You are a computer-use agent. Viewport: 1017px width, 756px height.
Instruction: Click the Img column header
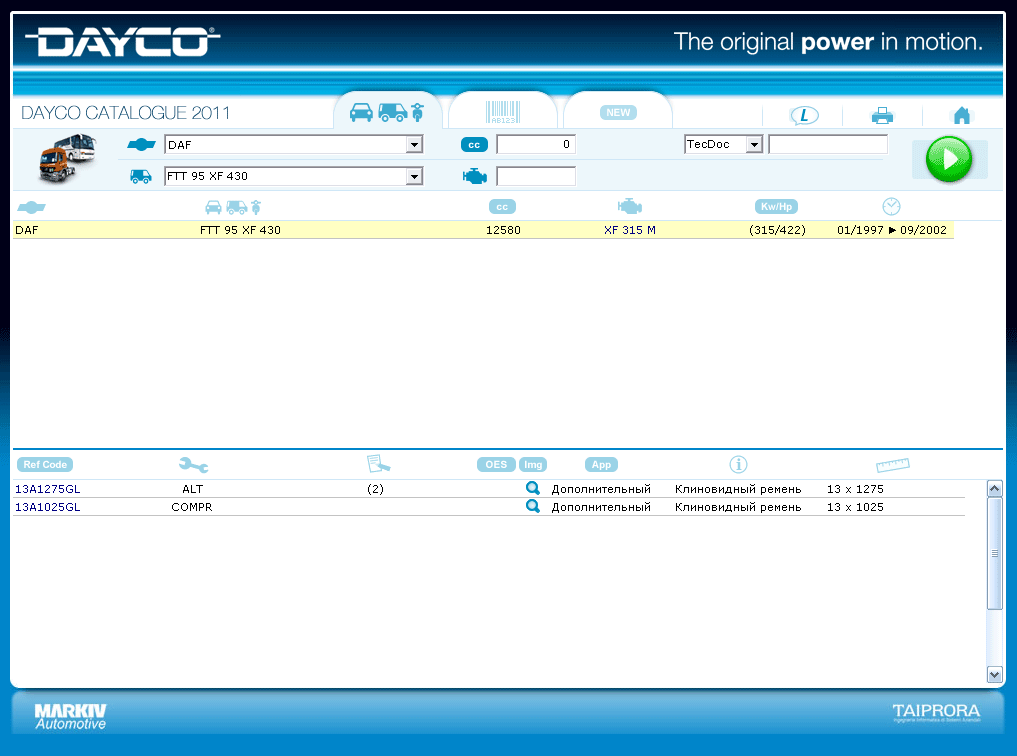coord(533,464)
